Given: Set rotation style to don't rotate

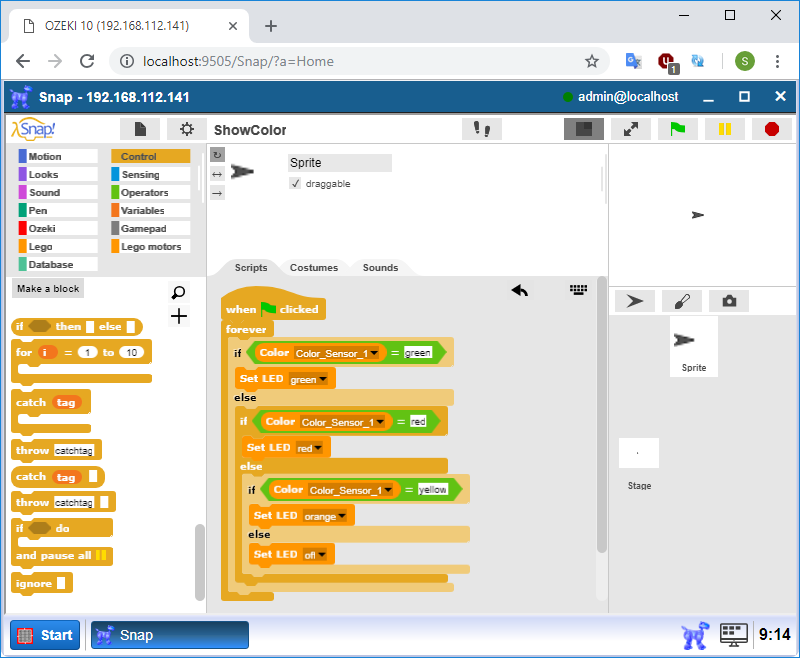Looking at the screenshot, I should tap(217, 193).
